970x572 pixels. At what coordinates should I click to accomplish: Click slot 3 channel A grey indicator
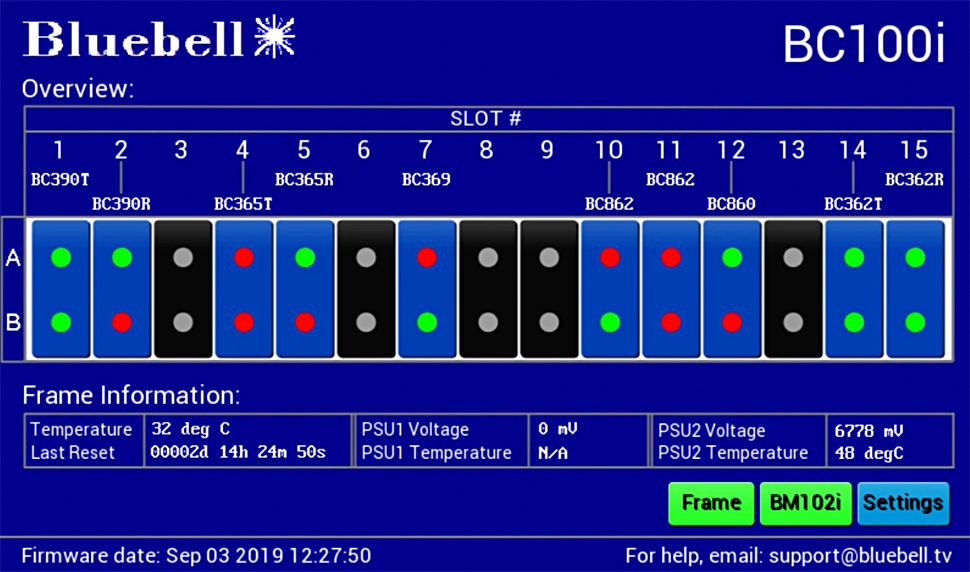[x=182, y=257]
